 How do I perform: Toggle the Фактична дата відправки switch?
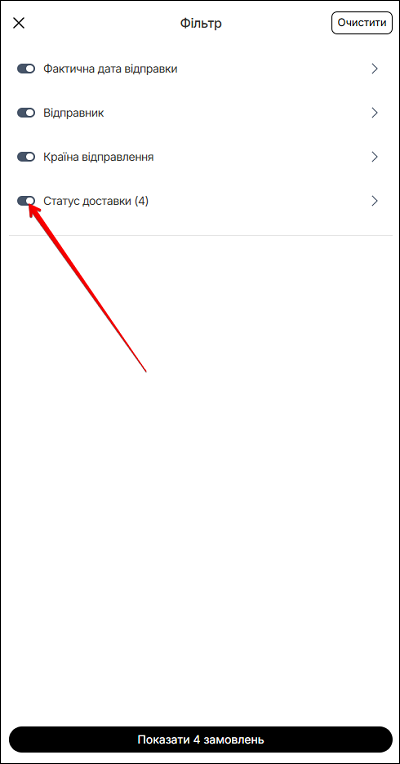tap(26, 69)
